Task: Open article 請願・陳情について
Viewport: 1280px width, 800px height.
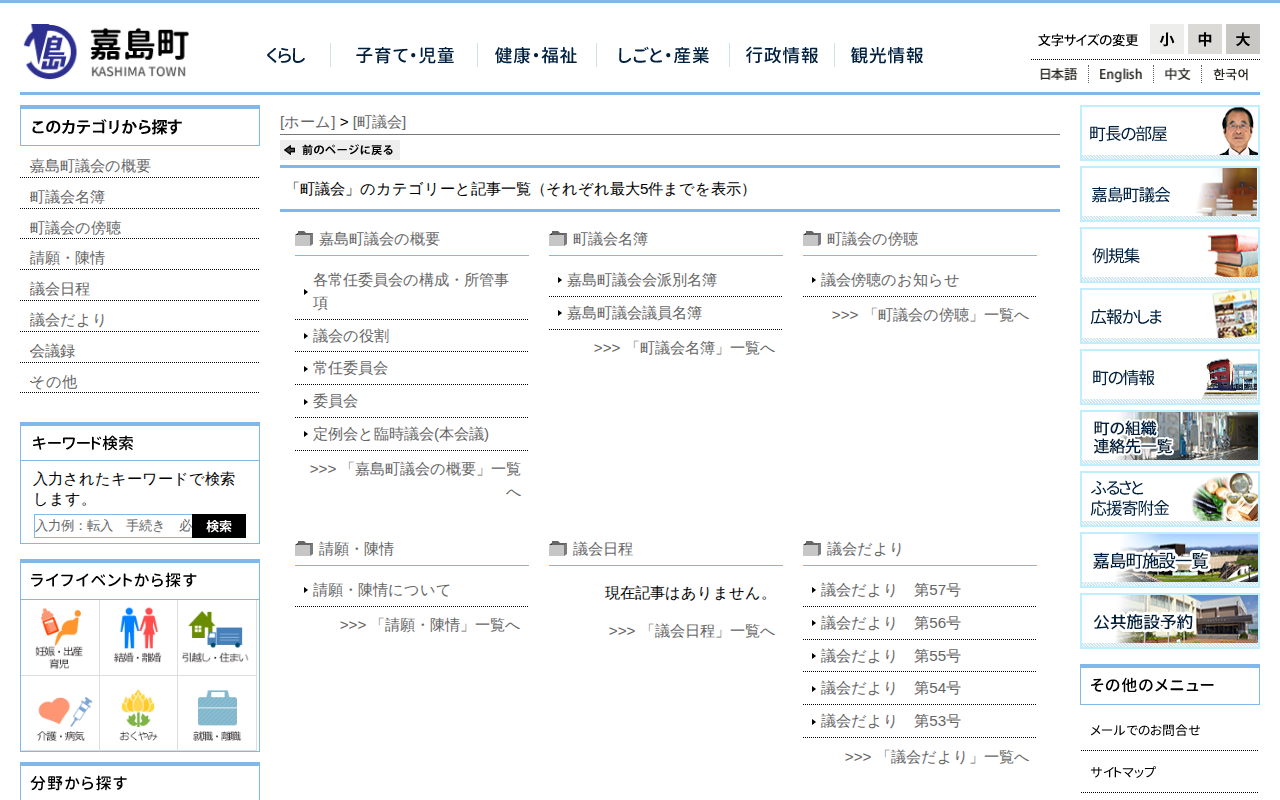Action: [382, 590]
